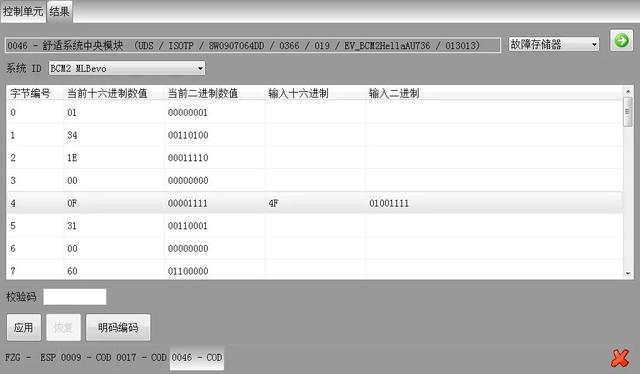Click binary value 00011110

[x=188, y=158]
